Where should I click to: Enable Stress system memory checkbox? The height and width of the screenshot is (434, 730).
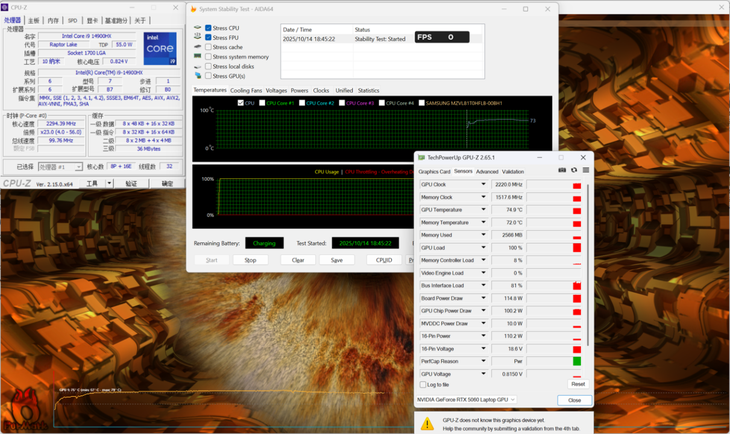(208, 57)
